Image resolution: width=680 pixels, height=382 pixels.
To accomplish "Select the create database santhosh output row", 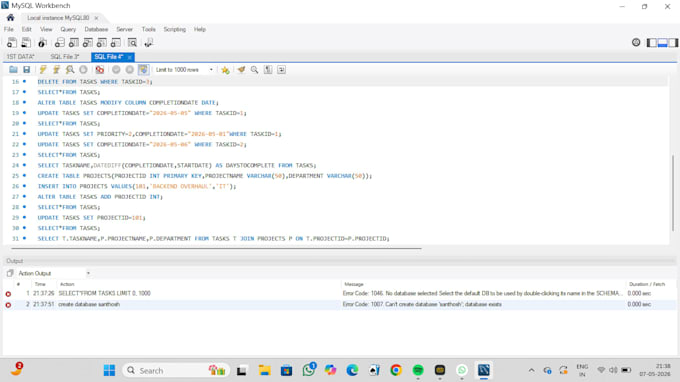I will [339, 304].
